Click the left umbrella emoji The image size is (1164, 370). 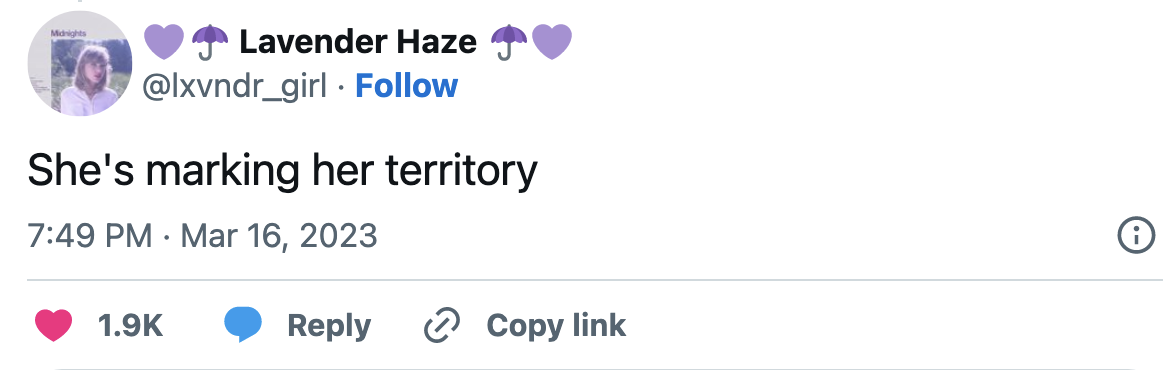click(211, 41)
